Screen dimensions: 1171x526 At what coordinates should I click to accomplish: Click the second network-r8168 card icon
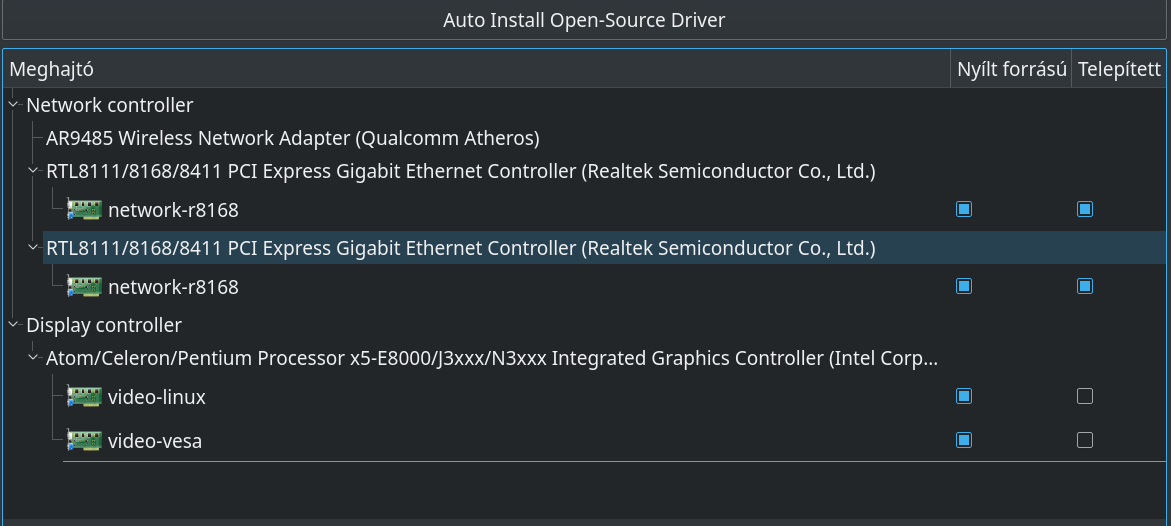pos(84,286)
